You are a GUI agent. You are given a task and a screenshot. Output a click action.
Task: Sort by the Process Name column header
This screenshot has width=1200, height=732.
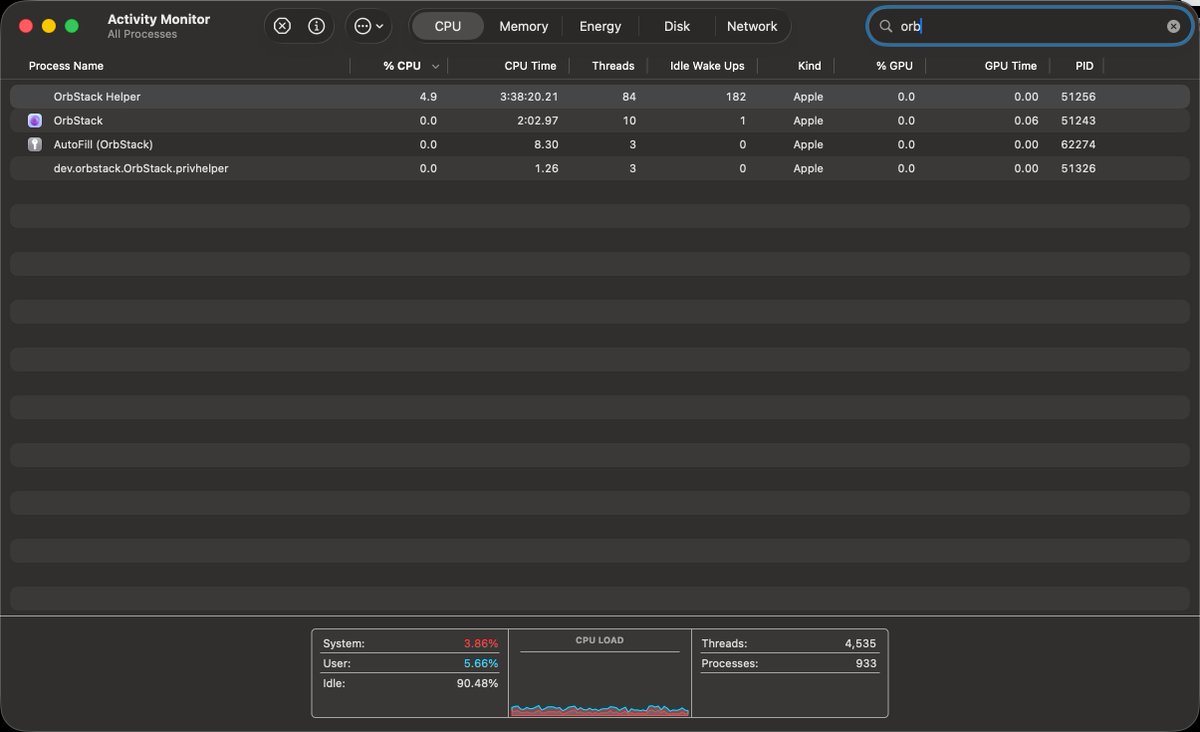point(66,66)
